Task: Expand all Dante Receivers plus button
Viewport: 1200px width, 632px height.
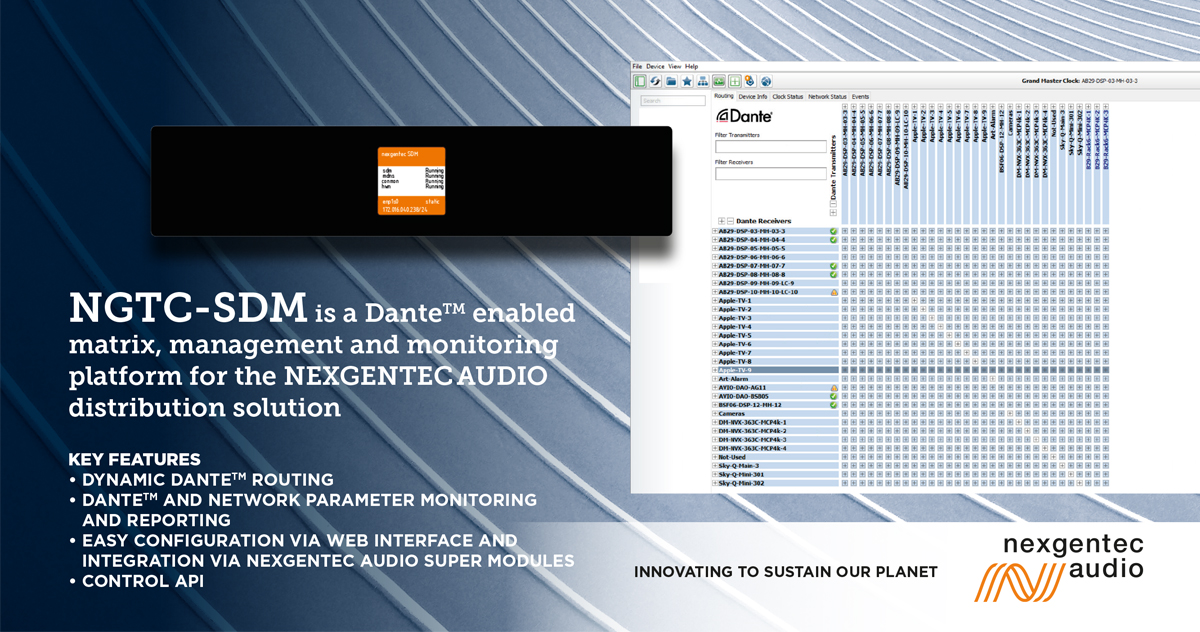Action: click(x=721, y=221)
